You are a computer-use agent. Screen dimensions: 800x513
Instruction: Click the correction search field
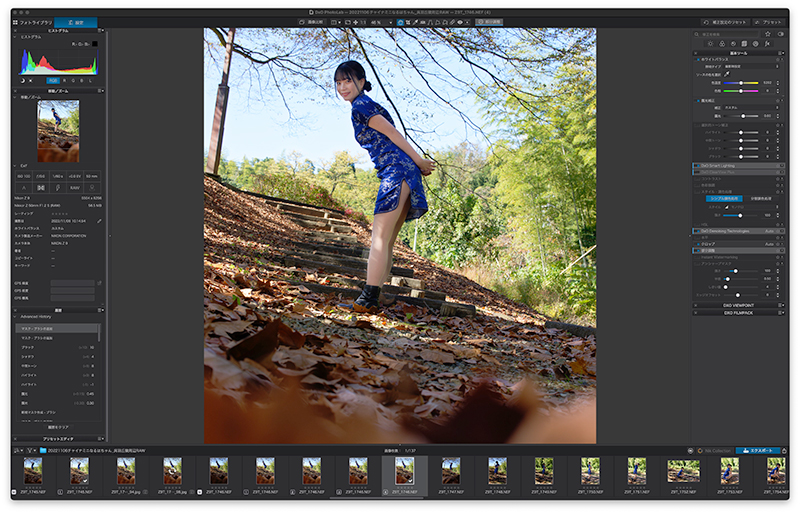(x=727, y=34)
